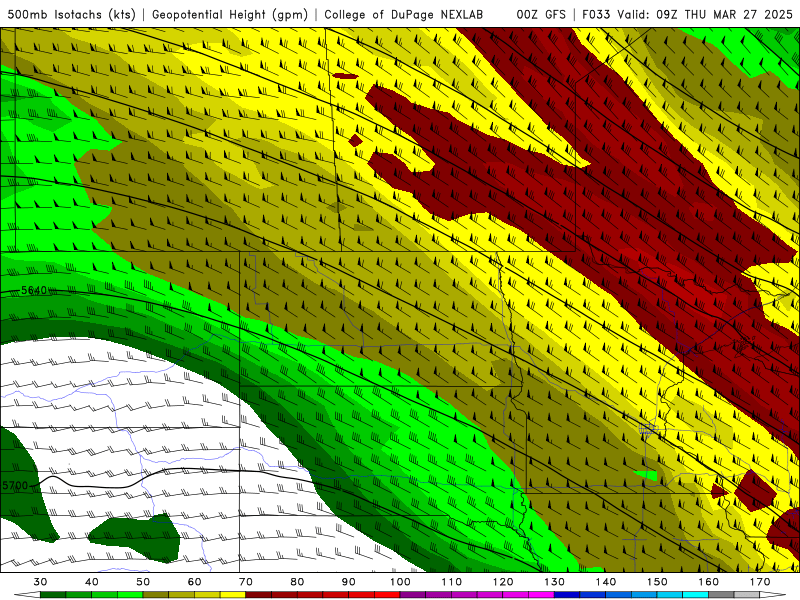Click the '500mb Isotachs (kts)' title text
800x600 pixels.
coord(72,14)
